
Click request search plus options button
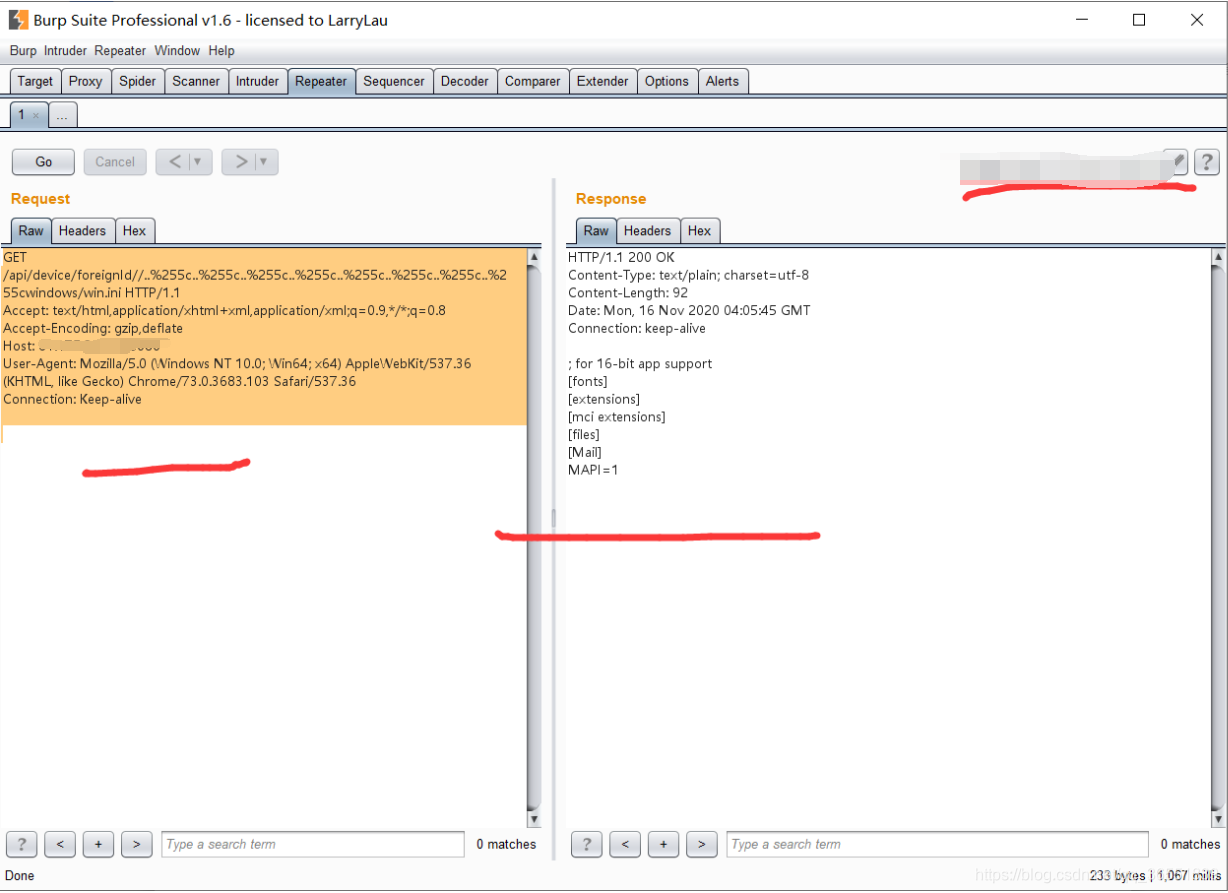point(98,844)
